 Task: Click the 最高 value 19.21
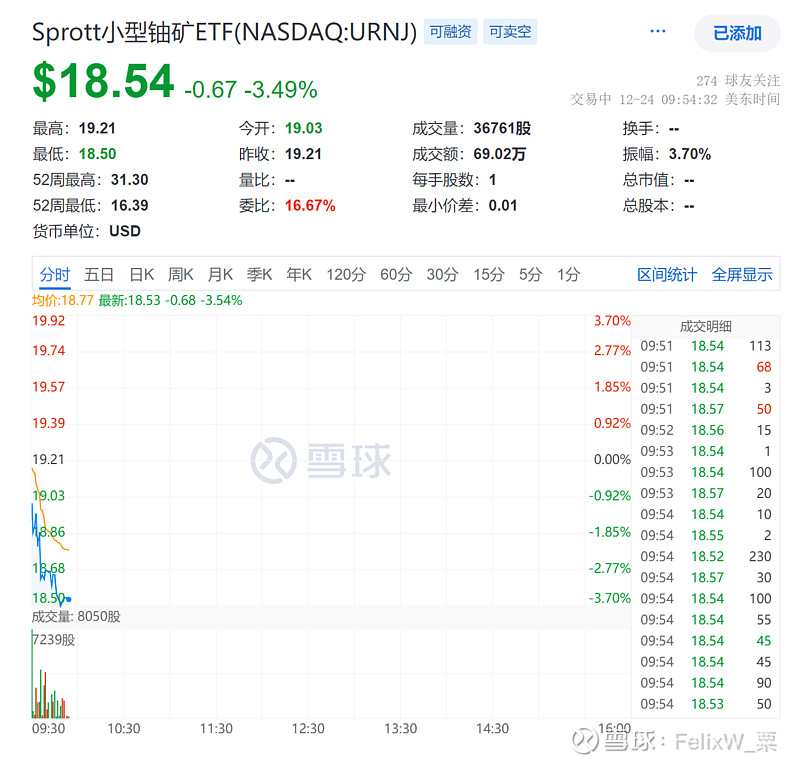click(x=97, y=128)
